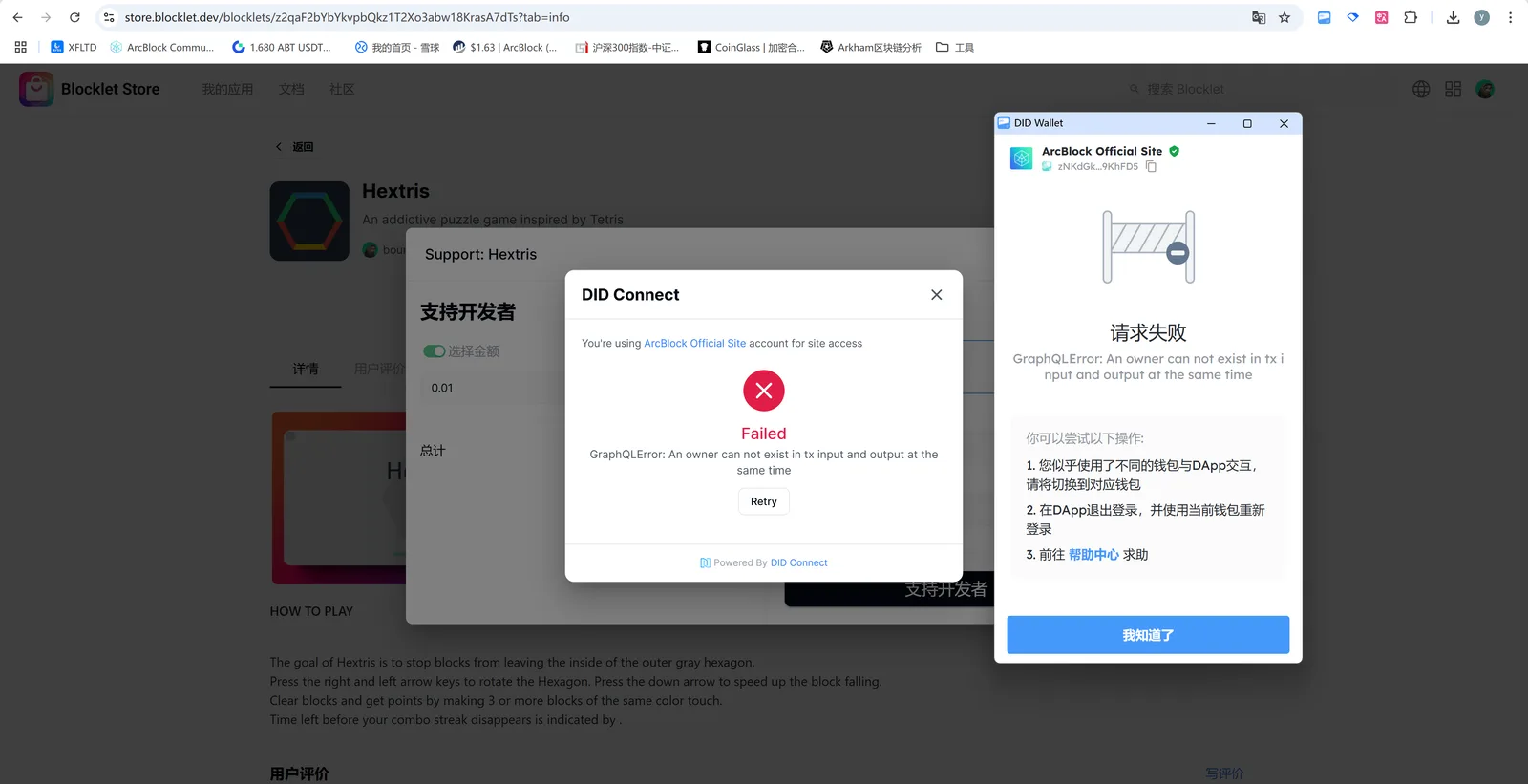Open the Blocklet Store grid icon
The width and height of the screenshot is (1528, 784).
(1453, 89)
